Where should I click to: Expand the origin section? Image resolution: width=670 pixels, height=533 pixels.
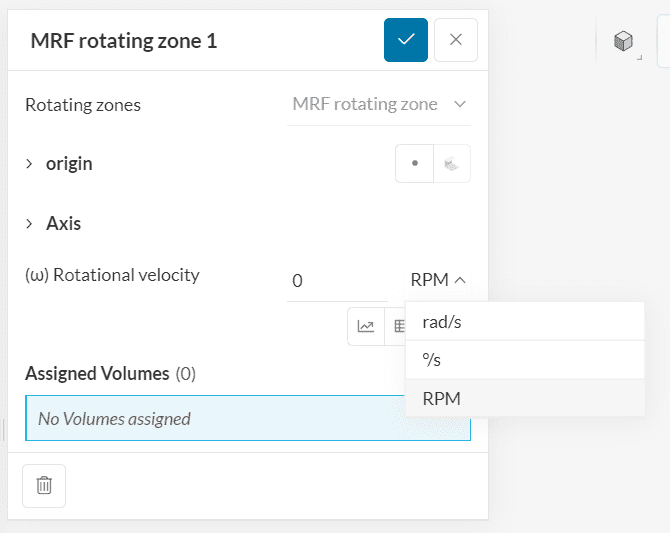tap(30, 164)
